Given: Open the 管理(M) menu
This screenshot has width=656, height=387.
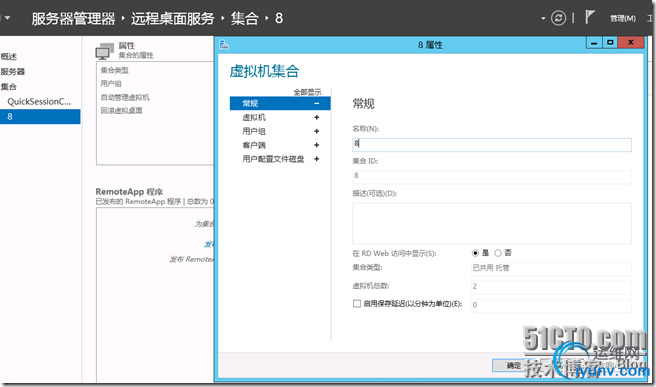Looking at the screenshot, I should coord(623,18).
